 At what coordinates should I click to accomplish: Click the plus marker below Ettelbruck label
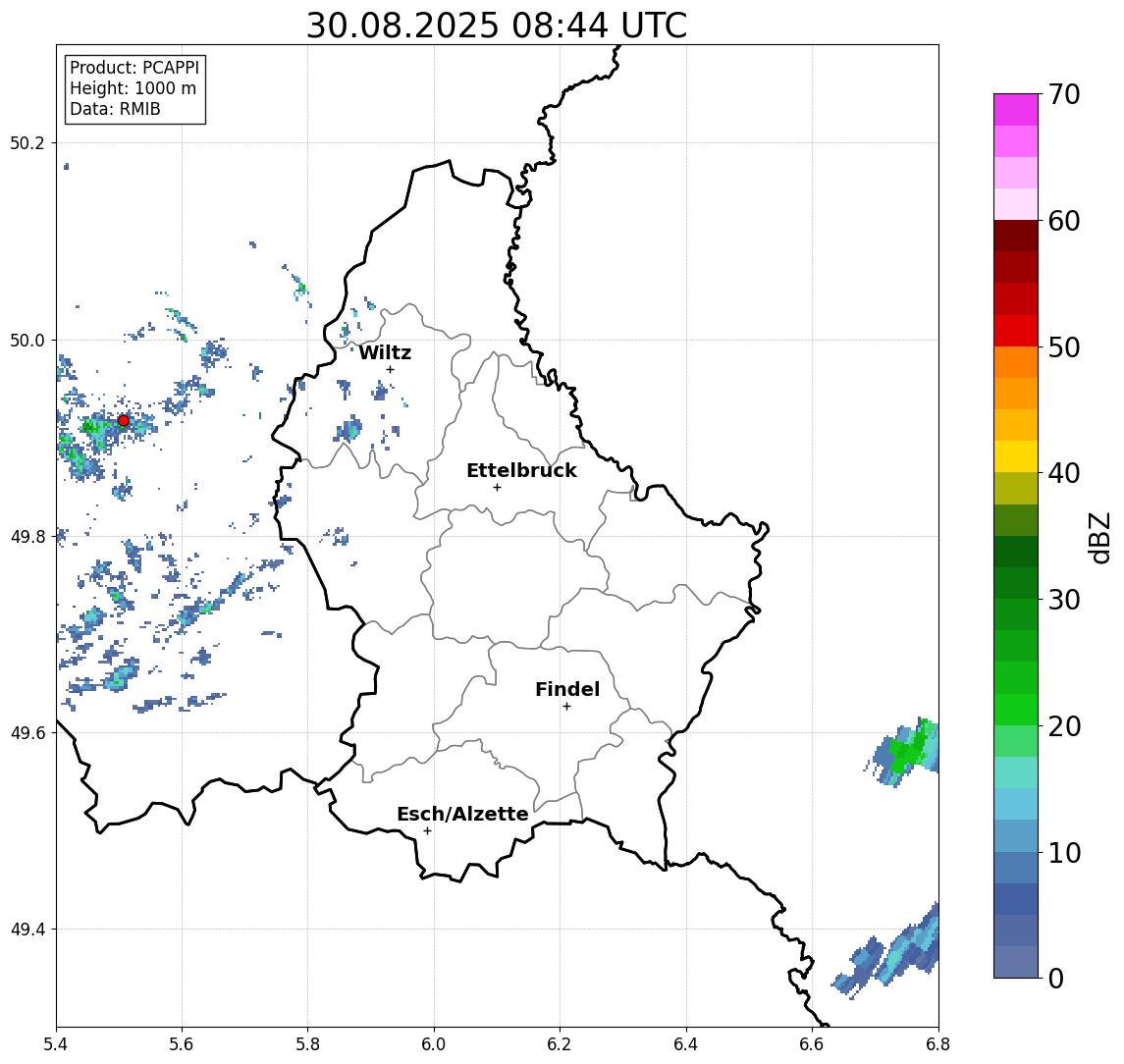pyautogui.click(x=497, y=488)
